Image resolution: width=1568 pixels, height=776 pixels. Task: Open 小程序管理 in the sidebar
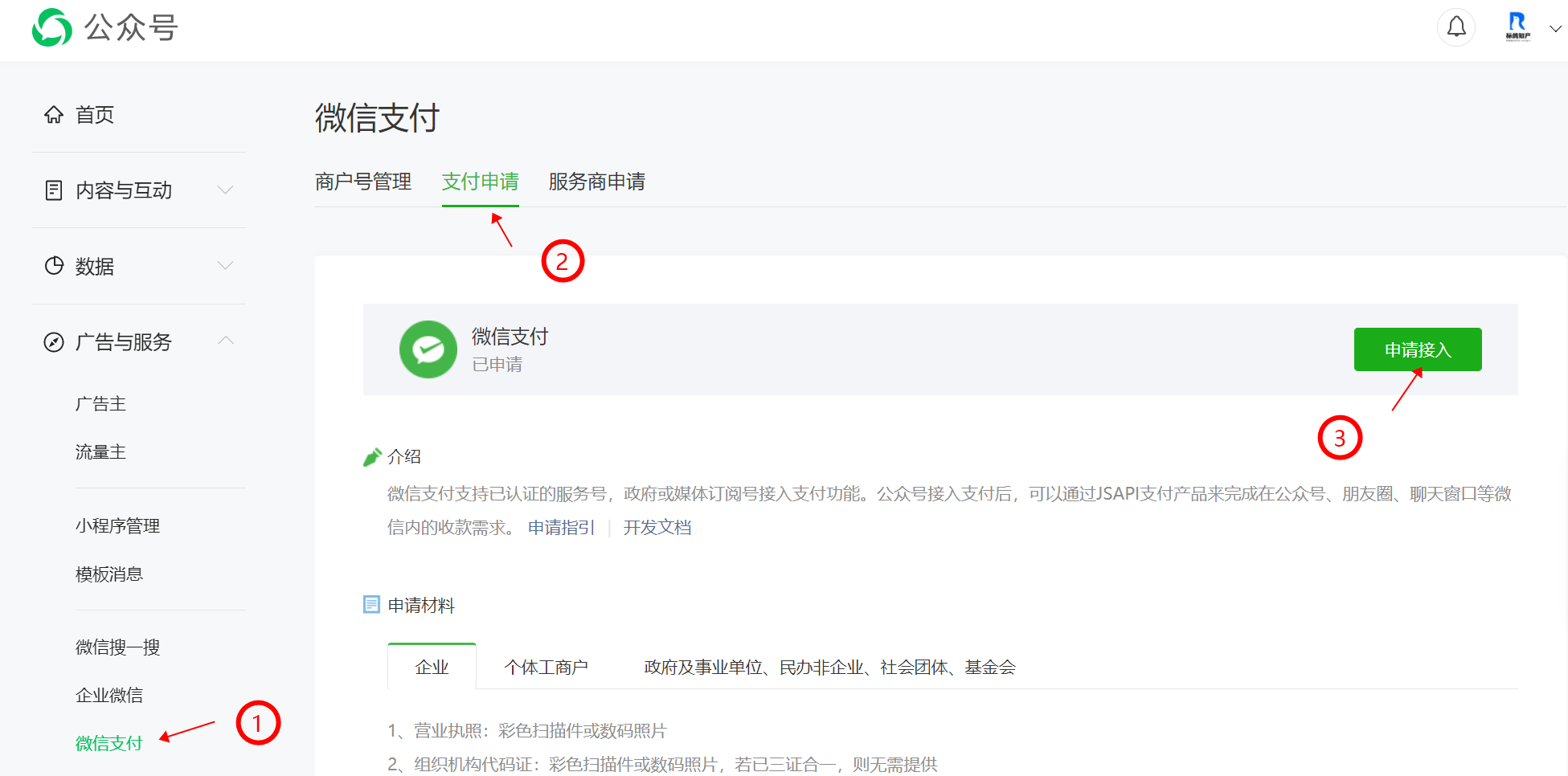pyautogui.click(x=117, y=526)
